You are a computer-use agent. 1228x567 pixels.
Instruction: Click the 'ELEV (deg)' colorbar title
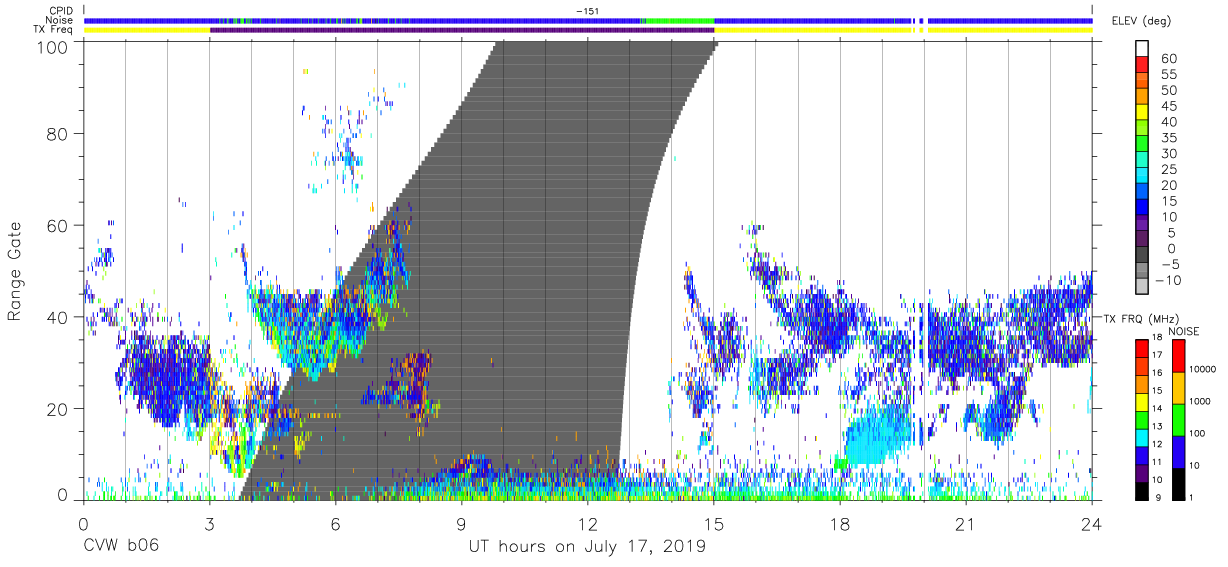pyautogui.click(x=1140, y=20)
